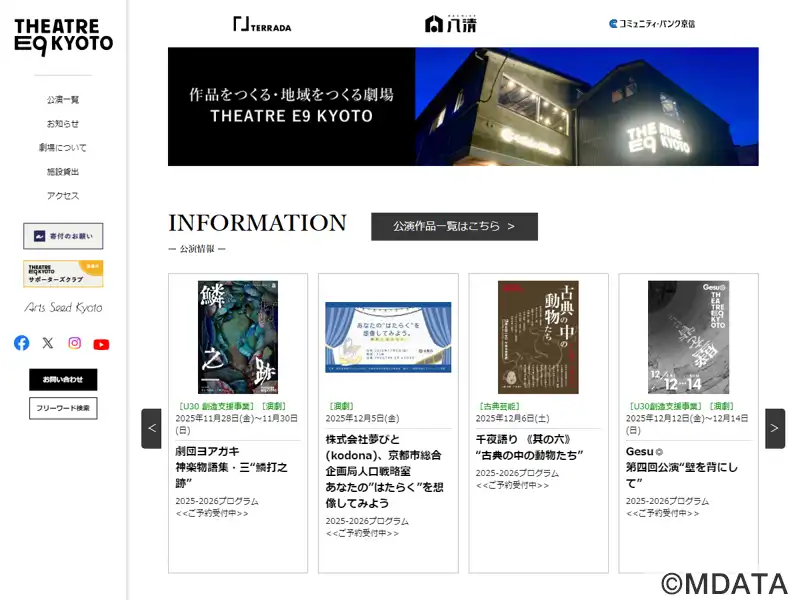Click the サポーターズクラブ banner
This screenshot has height=600, width=800.
pos(63,273)
